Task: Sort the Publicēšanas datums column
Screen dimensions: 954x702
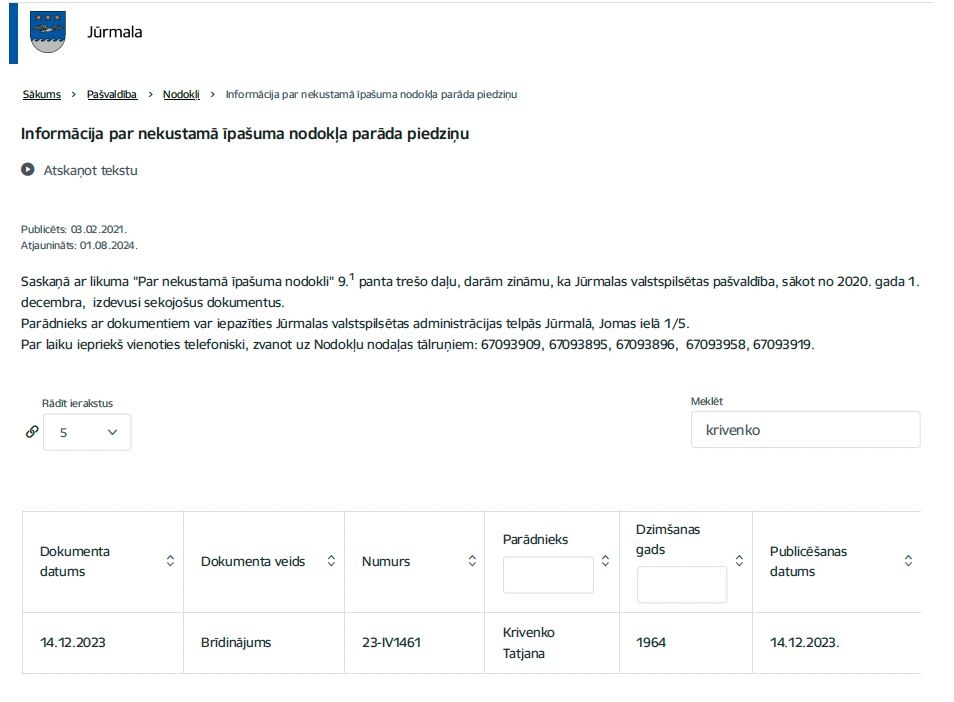Action: [906, 561]
